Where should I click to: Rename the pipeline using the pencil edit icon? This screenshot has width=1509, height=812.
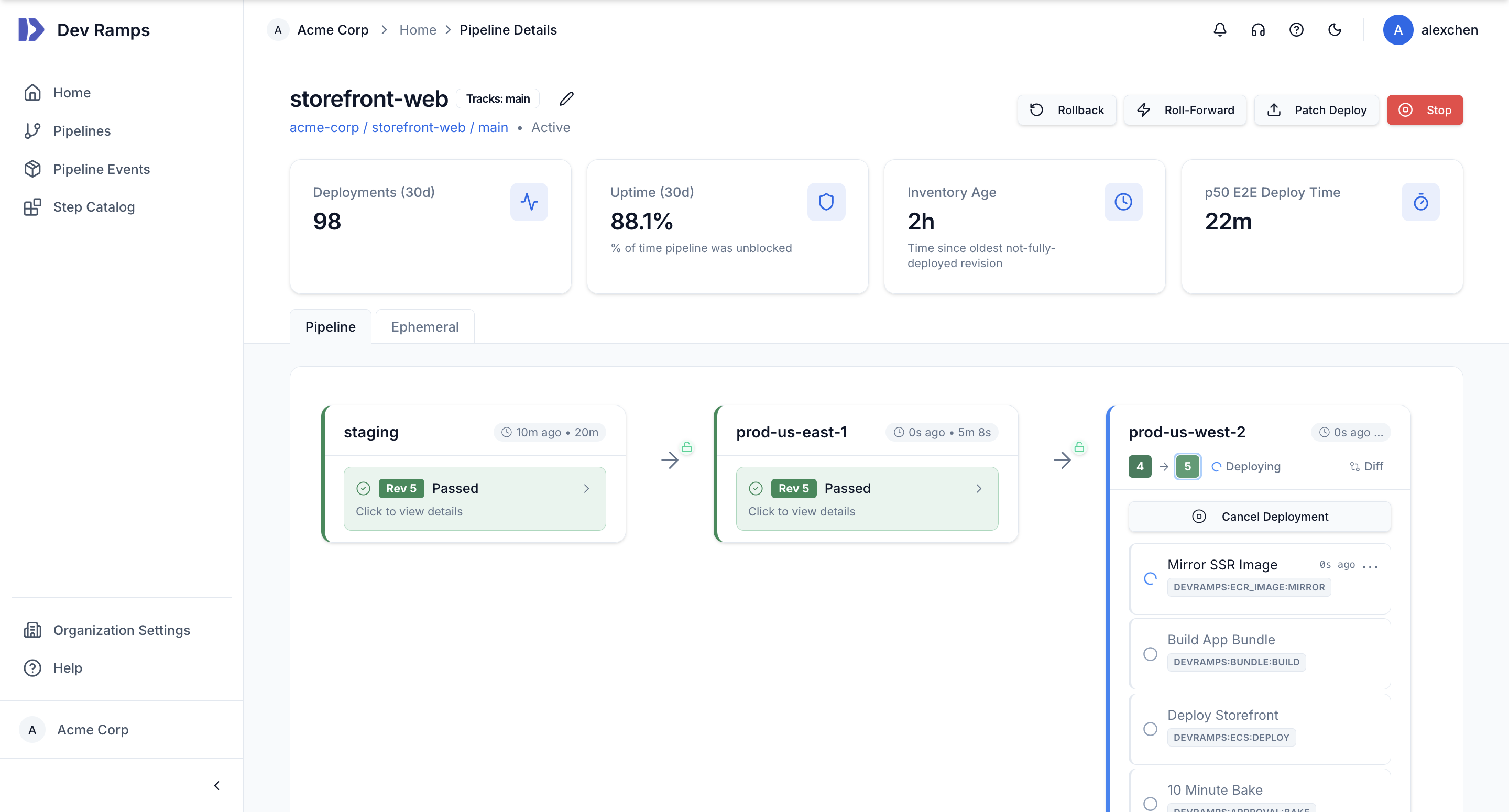point(566,98)
